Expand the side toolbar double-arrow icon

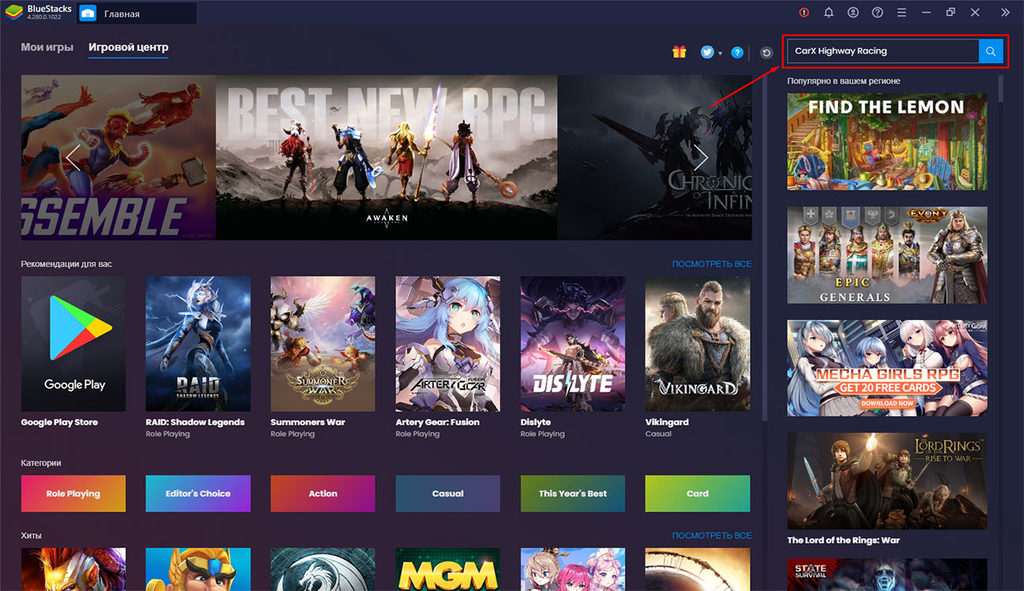point(1005,12)
